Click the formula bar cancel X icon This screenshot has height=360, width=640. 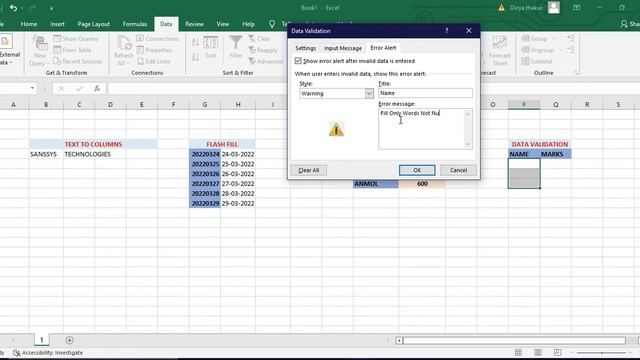pyautogui.click(x=61, y=88)
